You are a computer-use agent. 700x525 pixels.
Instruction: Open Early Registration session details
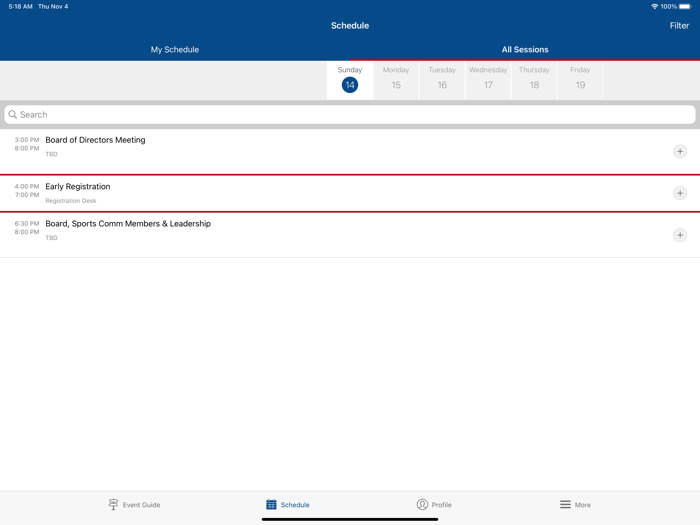pos(300,193)
